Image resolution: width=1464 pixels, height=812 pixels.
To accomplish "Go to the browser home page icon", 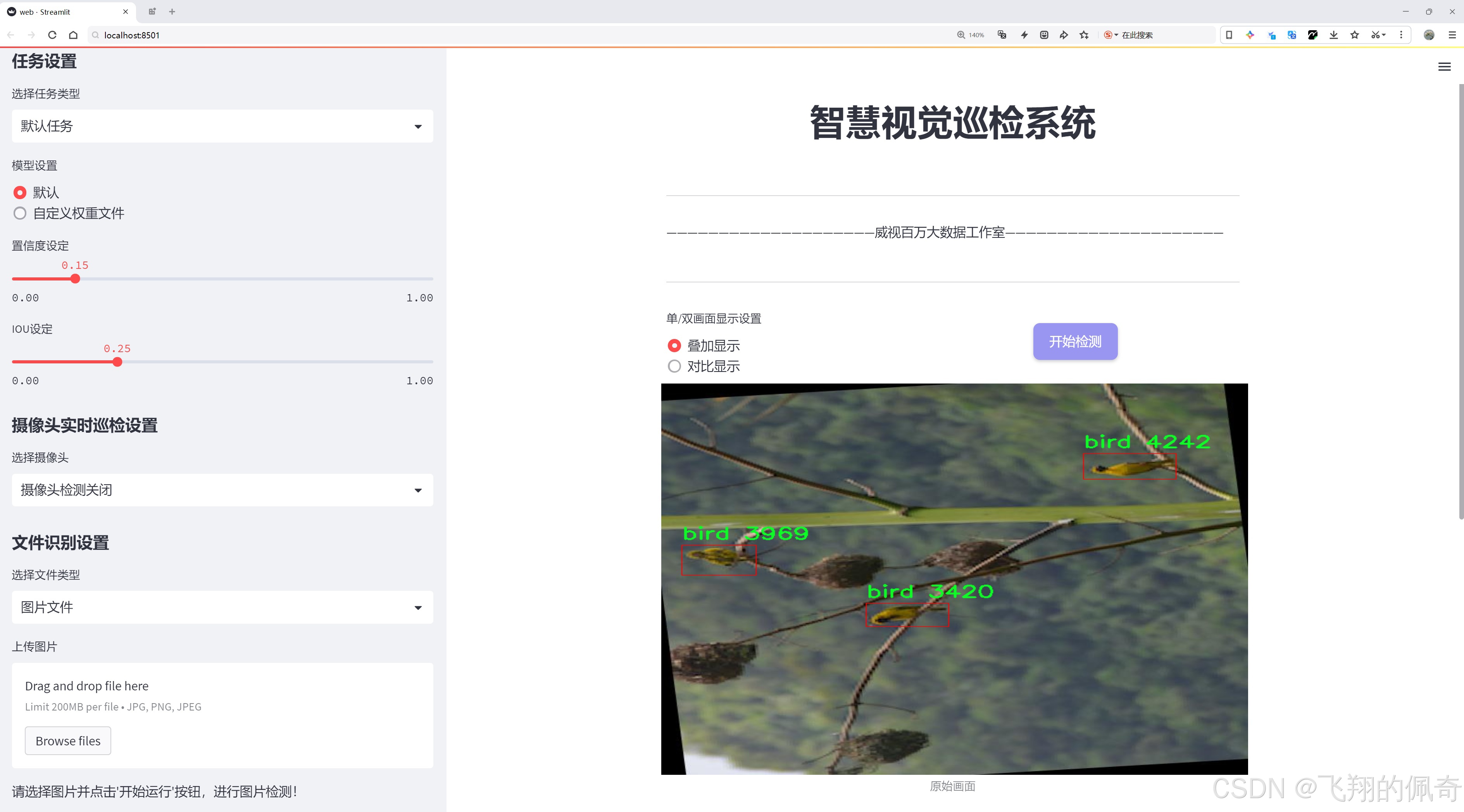I will [73, 34].
